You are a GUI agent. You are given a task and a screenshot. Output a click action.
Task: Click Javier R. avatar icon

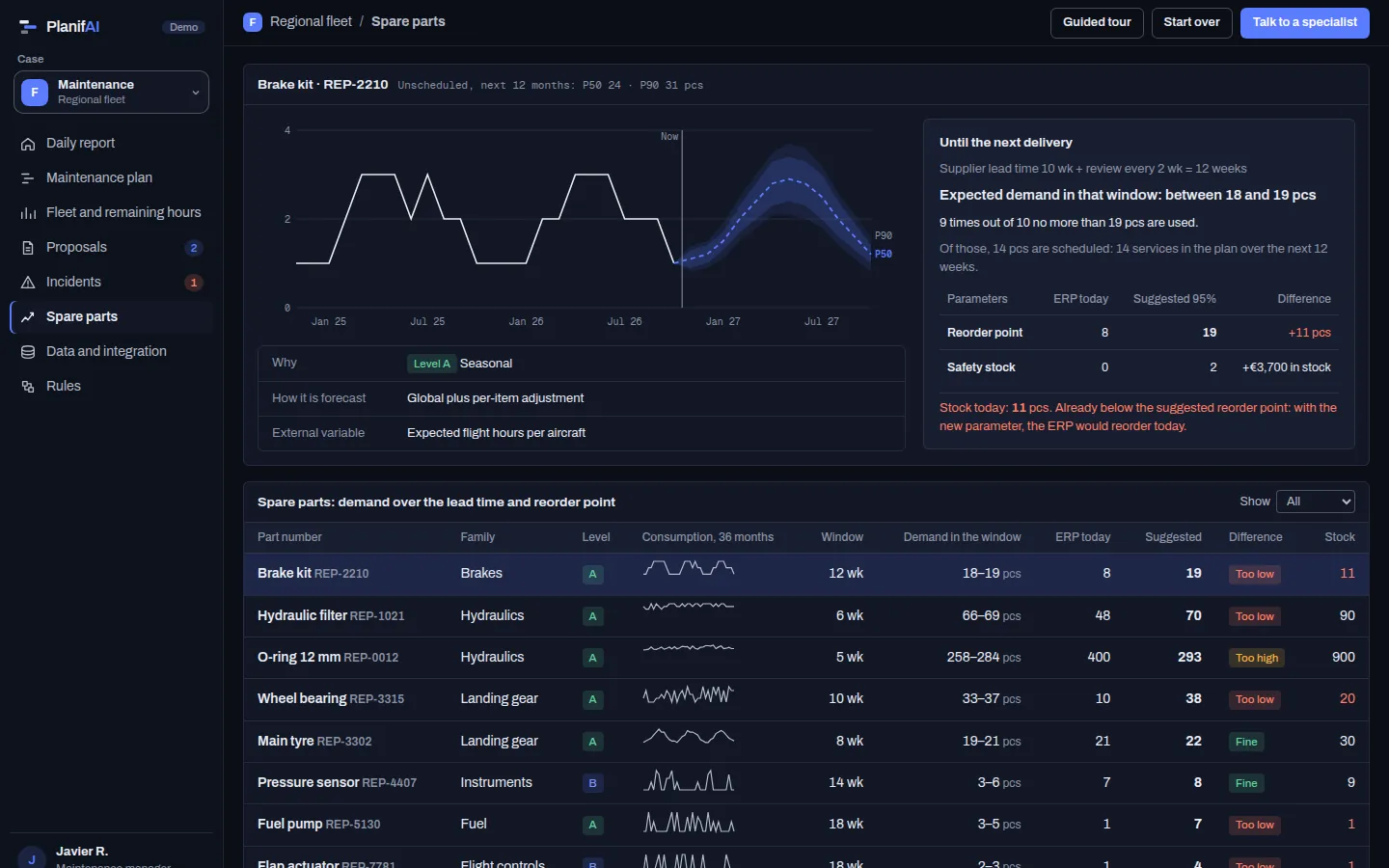pyautogui.click(x=32, y=858)
